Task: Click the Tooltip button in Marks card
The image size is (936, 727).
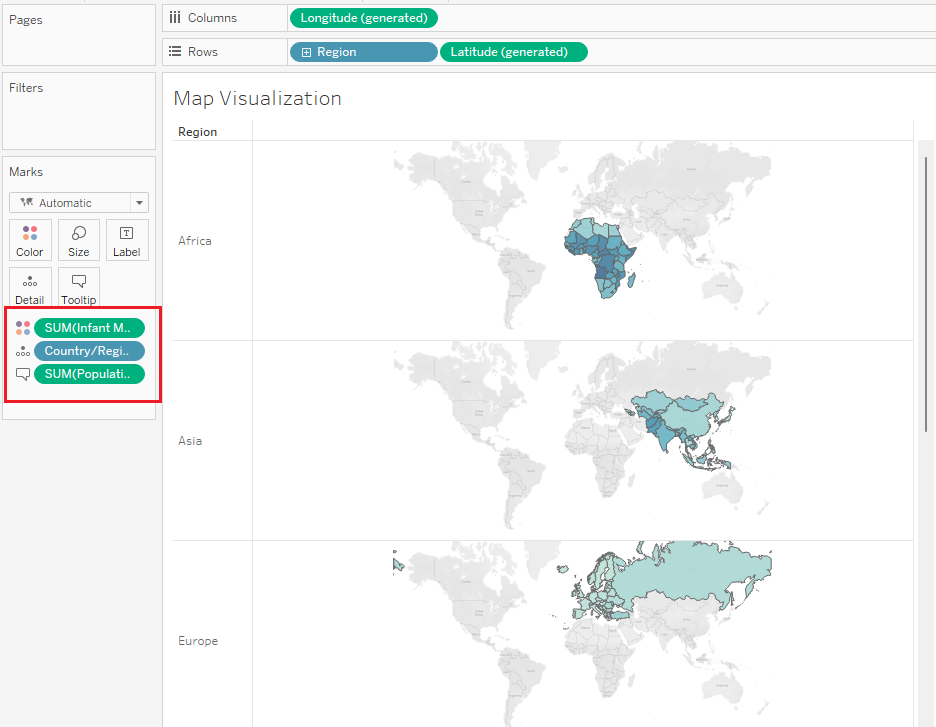Action: (x=79, y=288)
